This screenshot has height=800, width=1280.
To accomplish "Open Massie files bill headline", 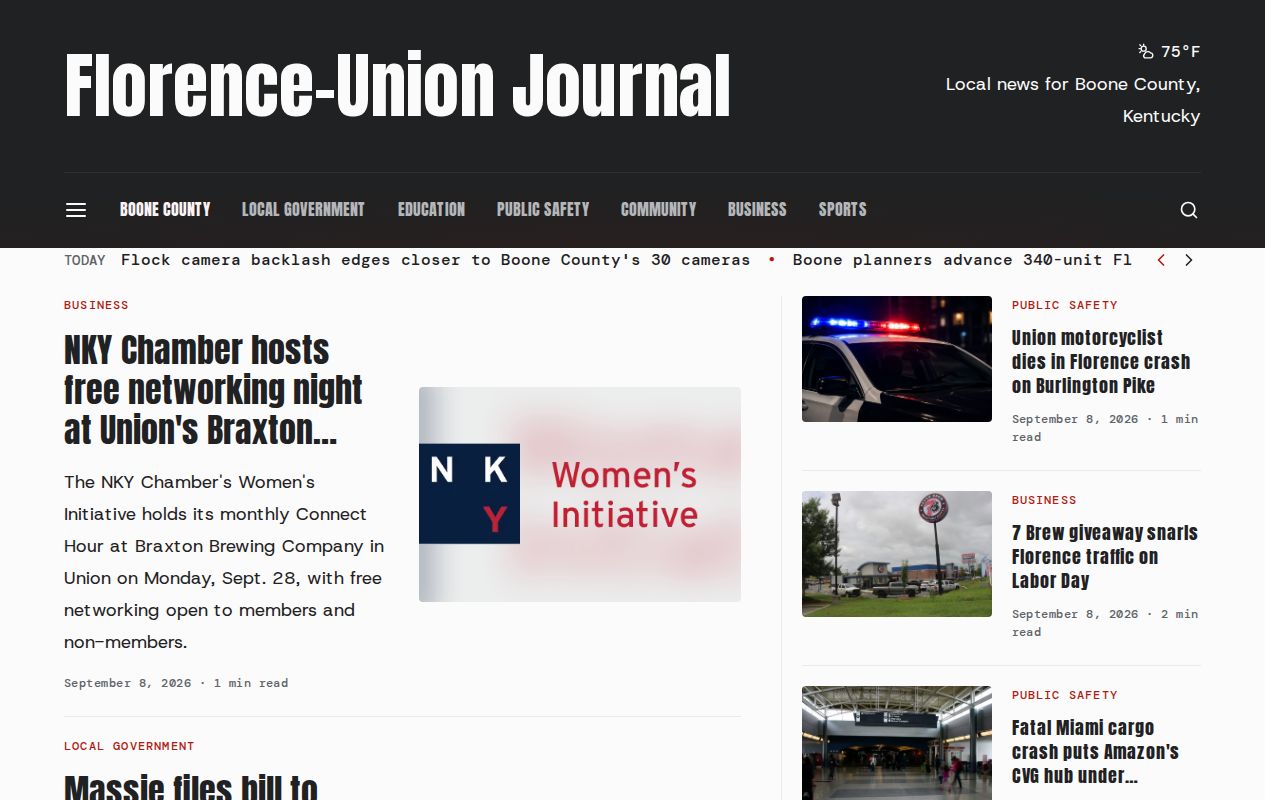I will coord(191,786).
